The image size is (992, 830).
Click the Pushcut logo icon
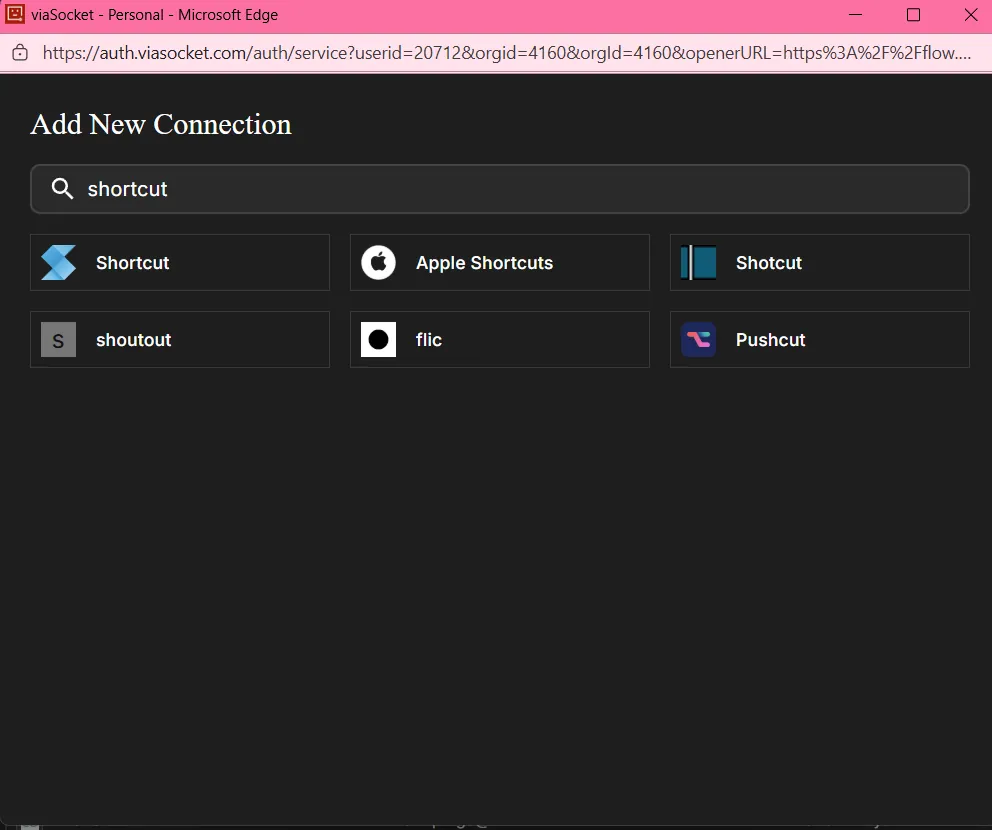pos(698,340)
